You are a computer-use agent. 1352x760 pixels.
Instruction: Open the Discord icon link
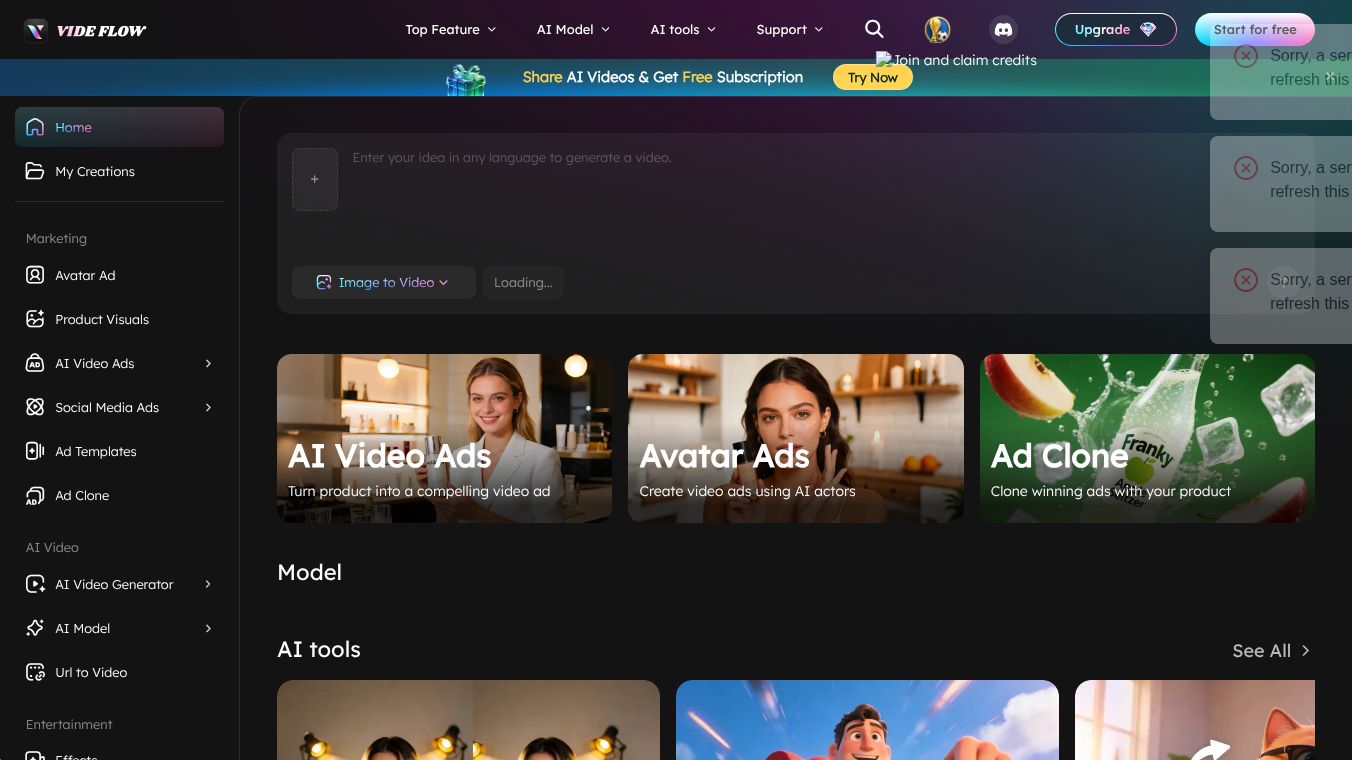[1003, 30]
